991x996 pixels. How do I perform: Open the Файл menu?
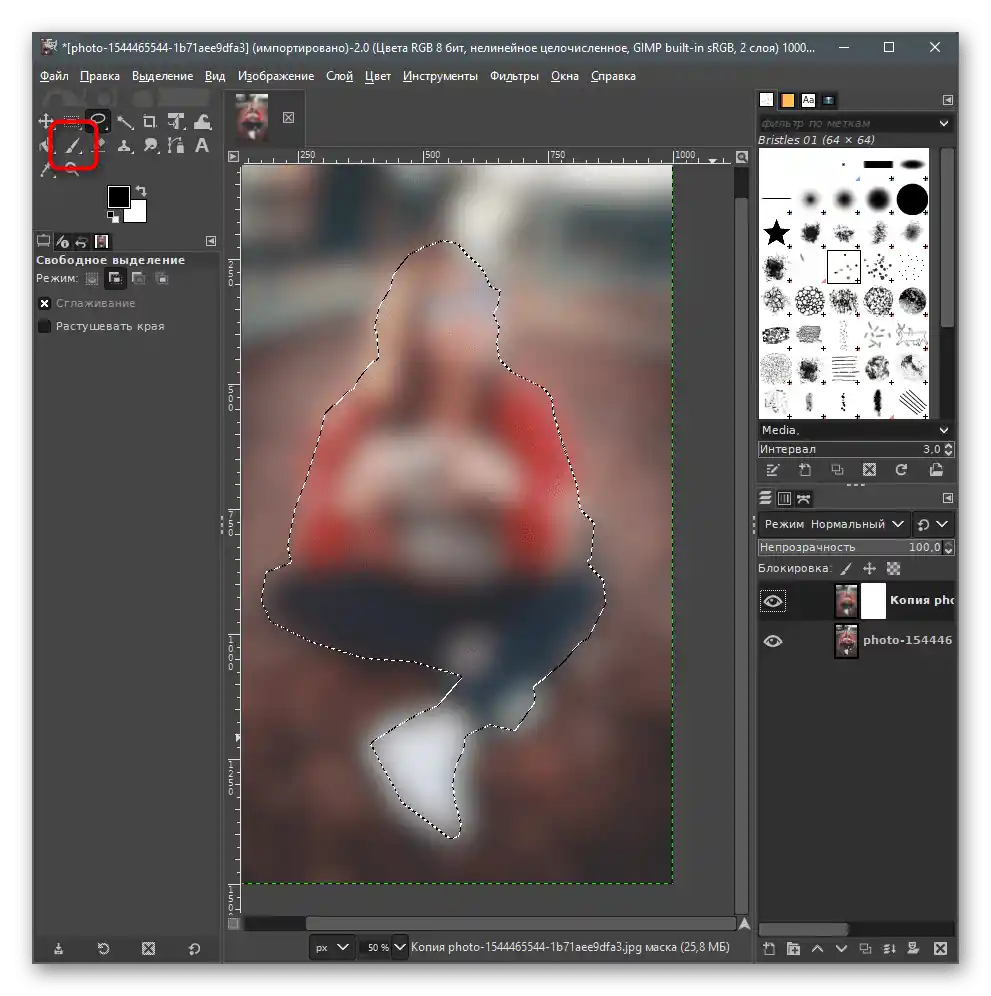[x=54, y=76]
